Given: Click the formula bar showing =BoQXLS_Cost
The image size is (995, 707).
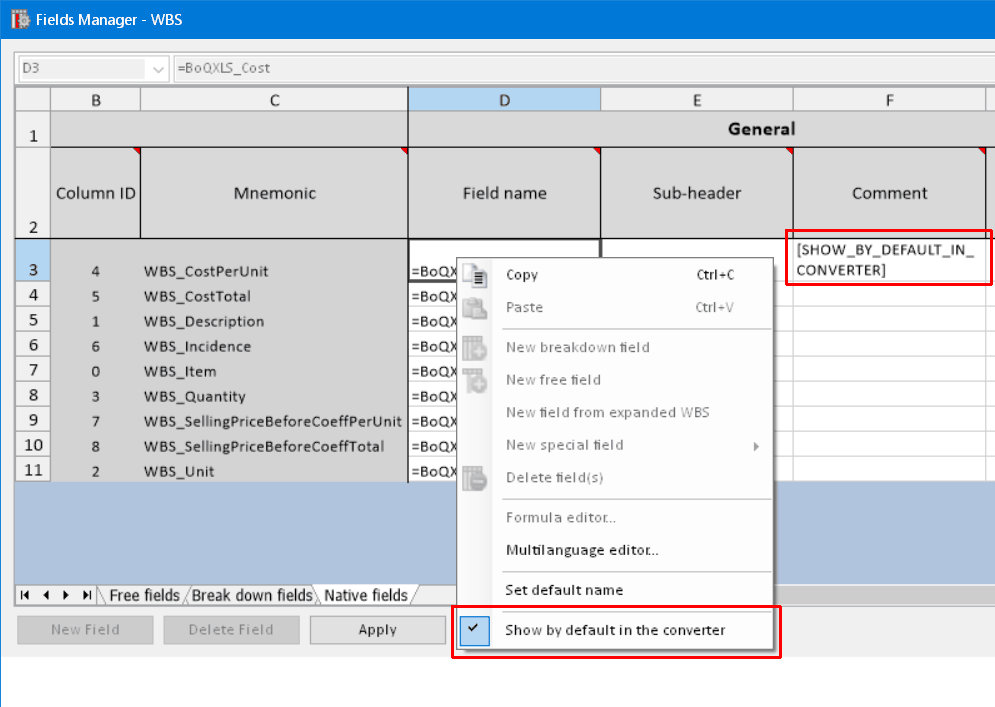Looking at the screenshot, I should pos(570,69).
